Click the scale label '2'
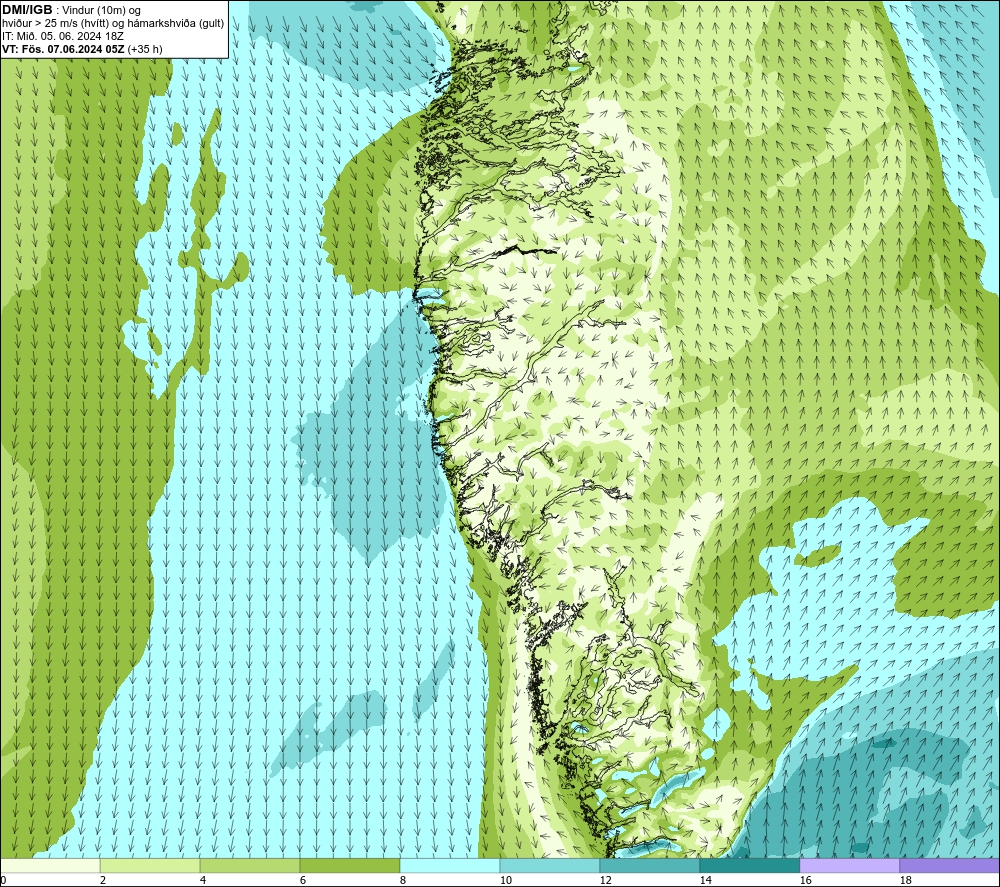1000x887 pixels. tap(103, 881)
